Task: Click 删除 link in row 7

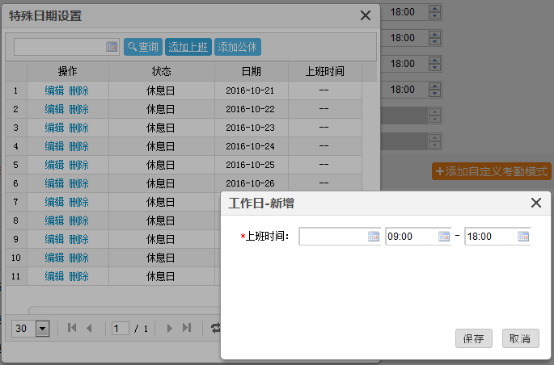Action: pos(79,202)
